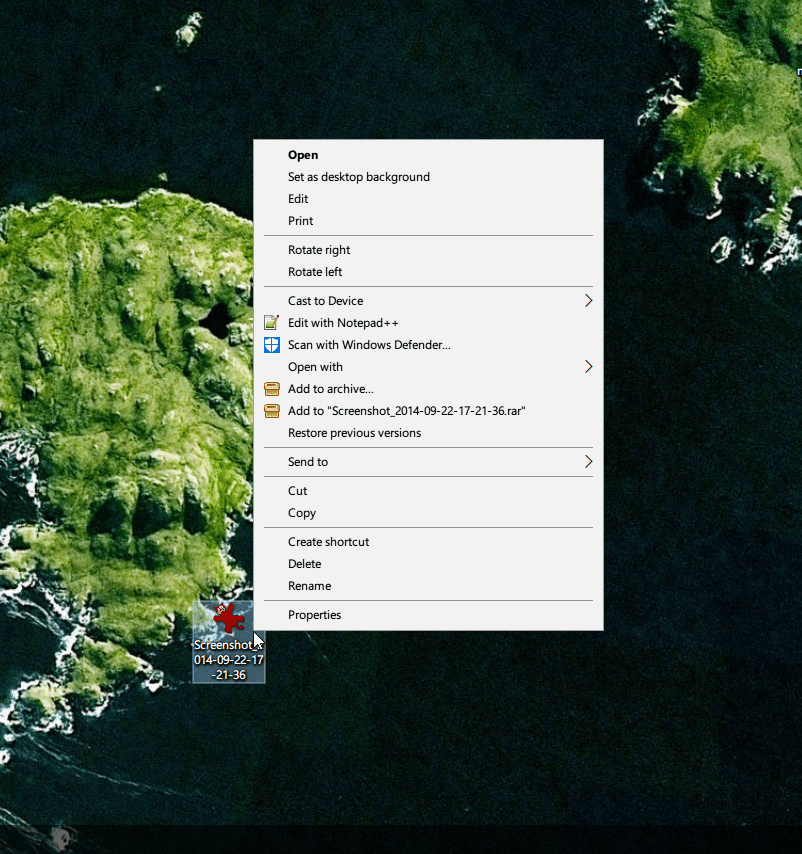Expand the Cast to Device submenu arrow
This screenshot has height=854, width=802.
click(x=588, y=301)
